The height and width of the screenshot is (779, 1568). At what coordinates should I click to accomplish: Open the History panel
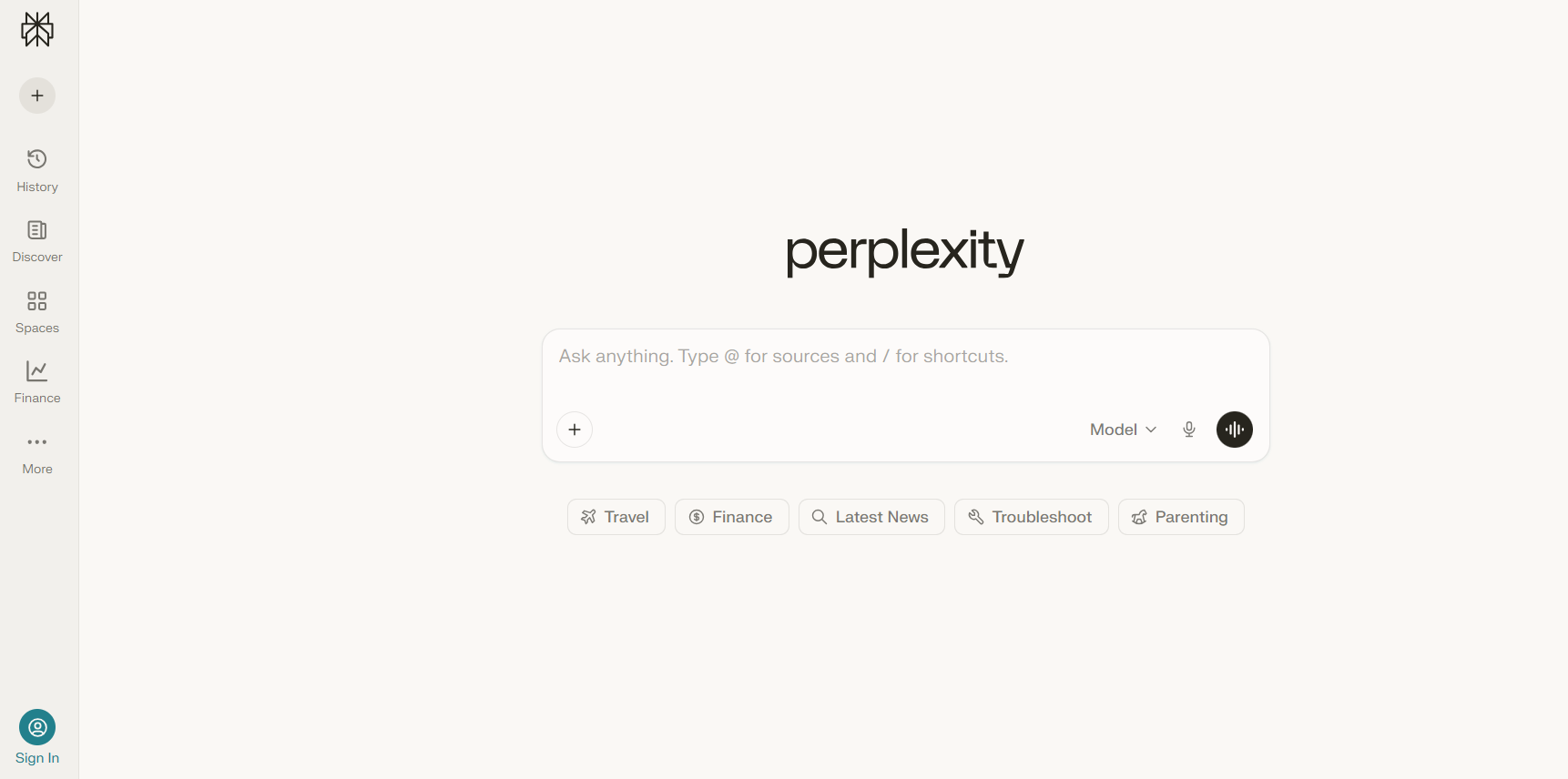tap(36, 169)
